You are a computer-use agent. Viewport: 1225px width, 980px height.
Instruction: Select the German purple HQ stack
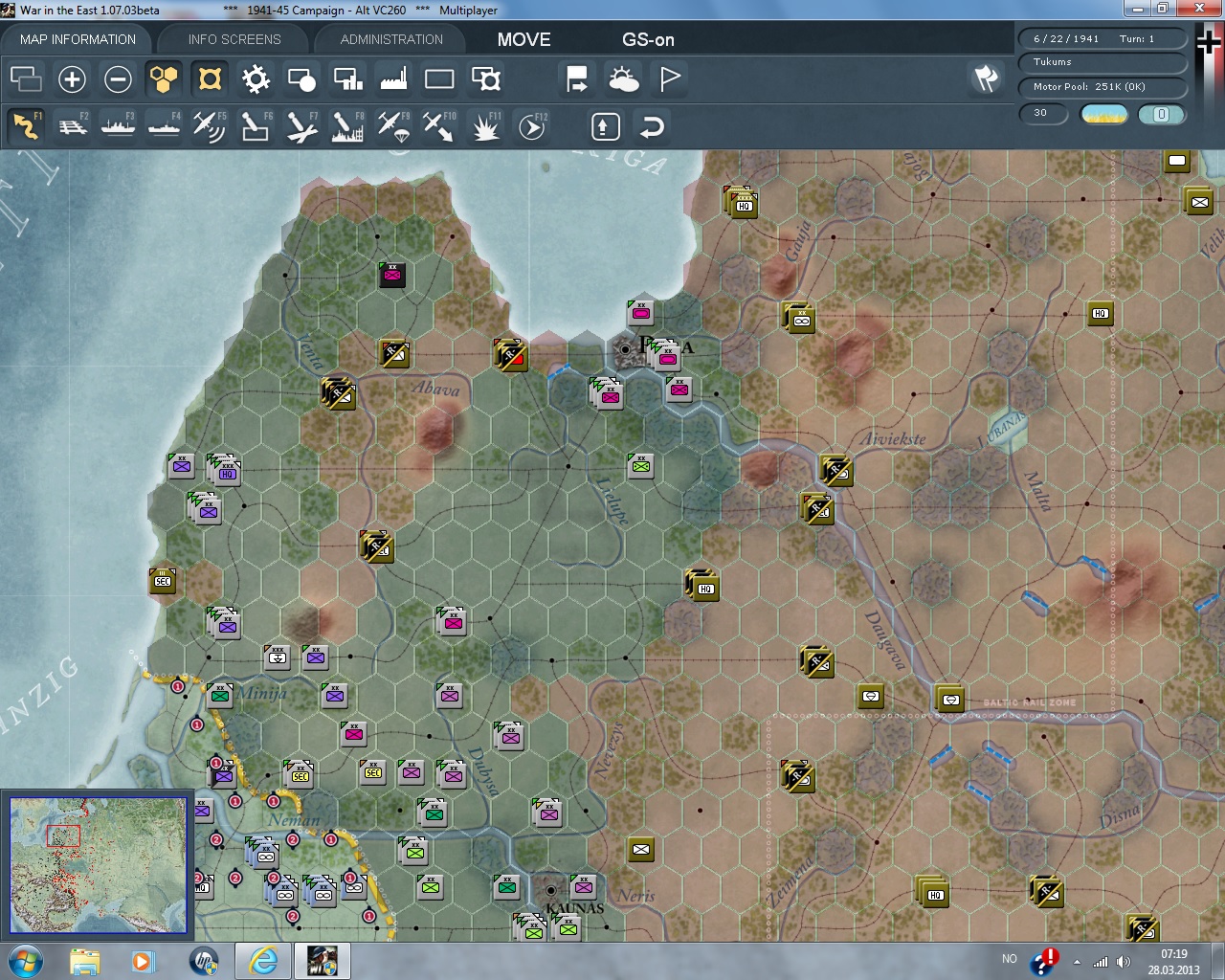pos(225,470)
